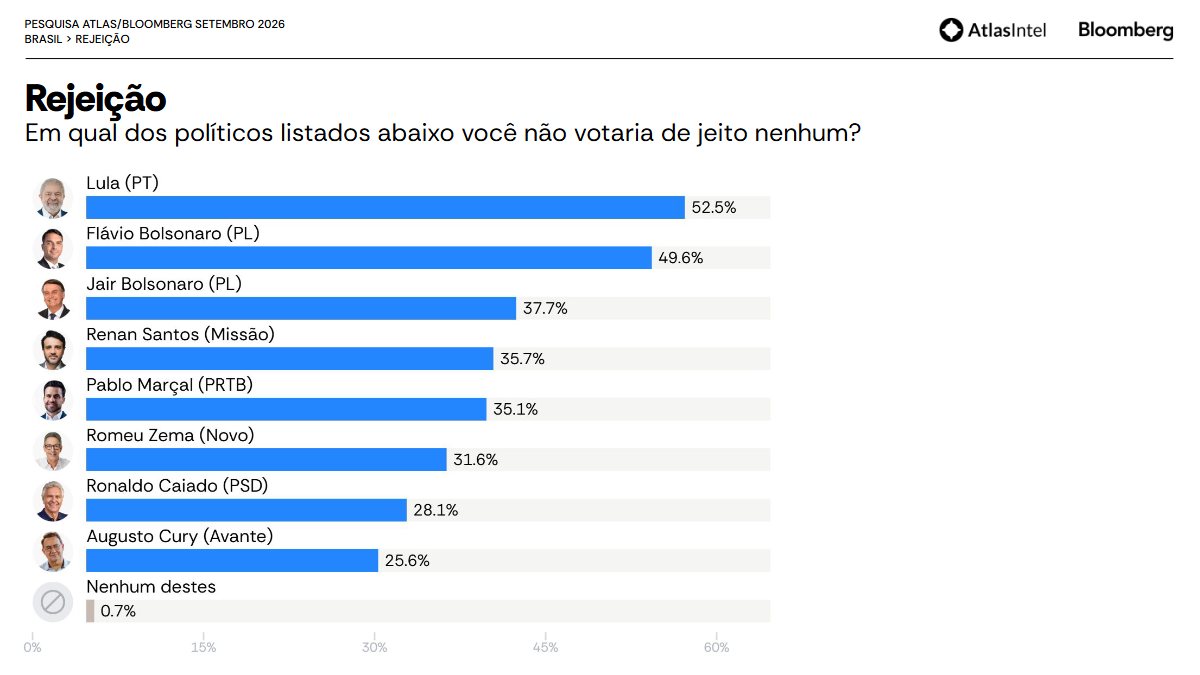Image resolution: width=1200 pixels, height=675 pixels.
Task: Click the 45% axis tick label
Action: click(x=545, y=647)
